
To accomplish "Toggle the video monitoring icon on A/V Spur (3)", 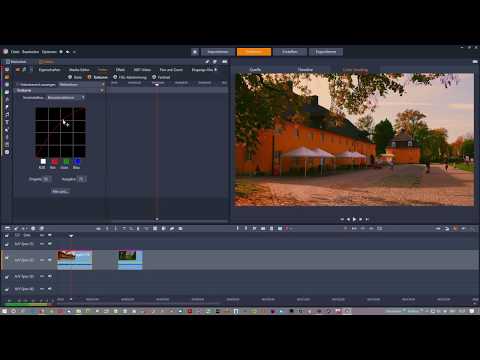I will (x=42, y=276).
